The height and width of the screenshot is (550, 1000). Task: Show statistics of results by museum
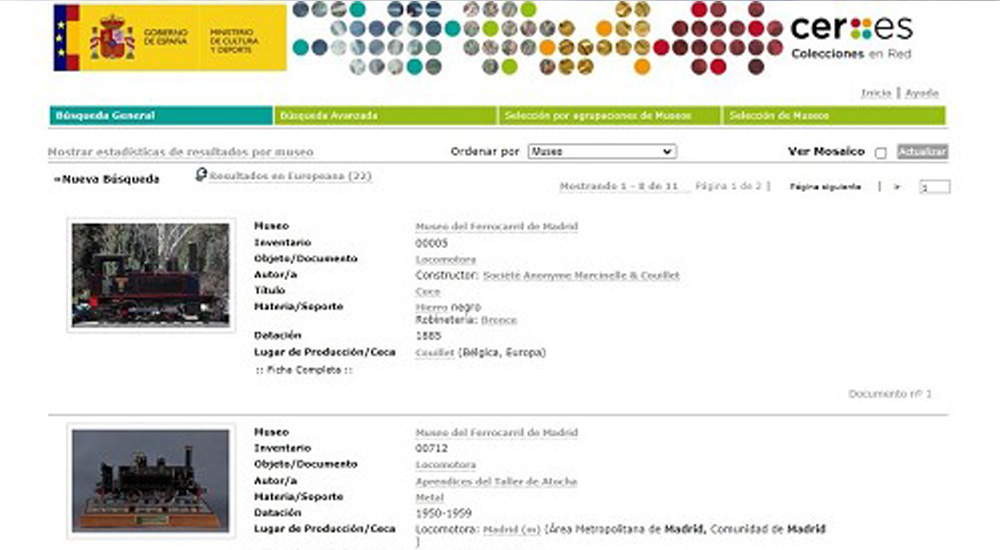(x=180, y=153)
